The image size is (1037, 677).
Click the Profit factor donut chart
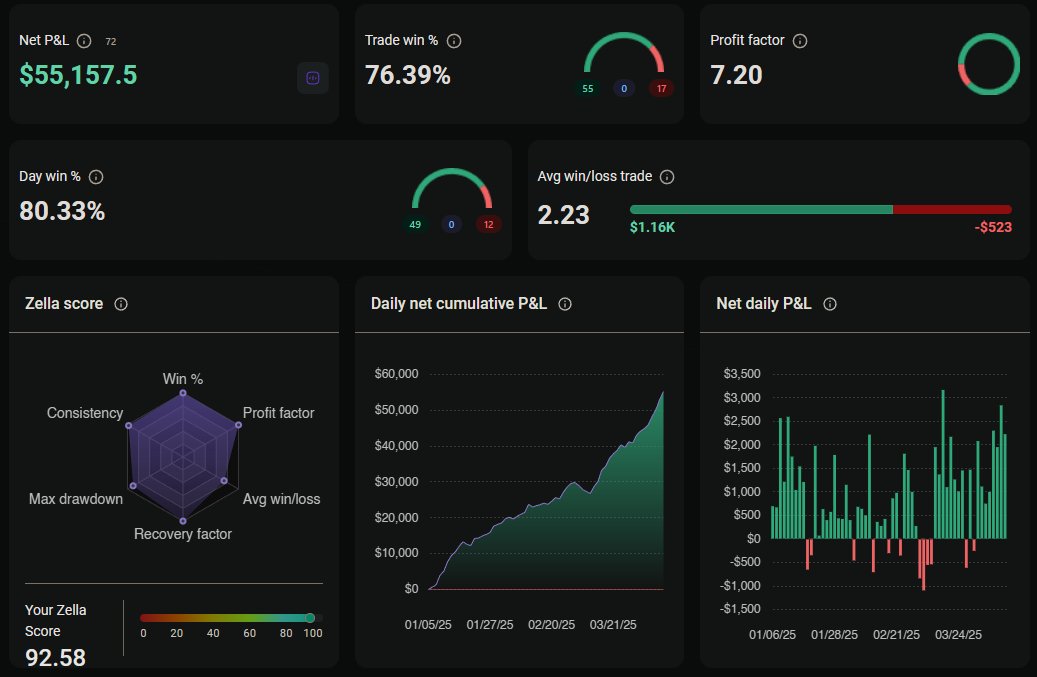click(989, 64)
